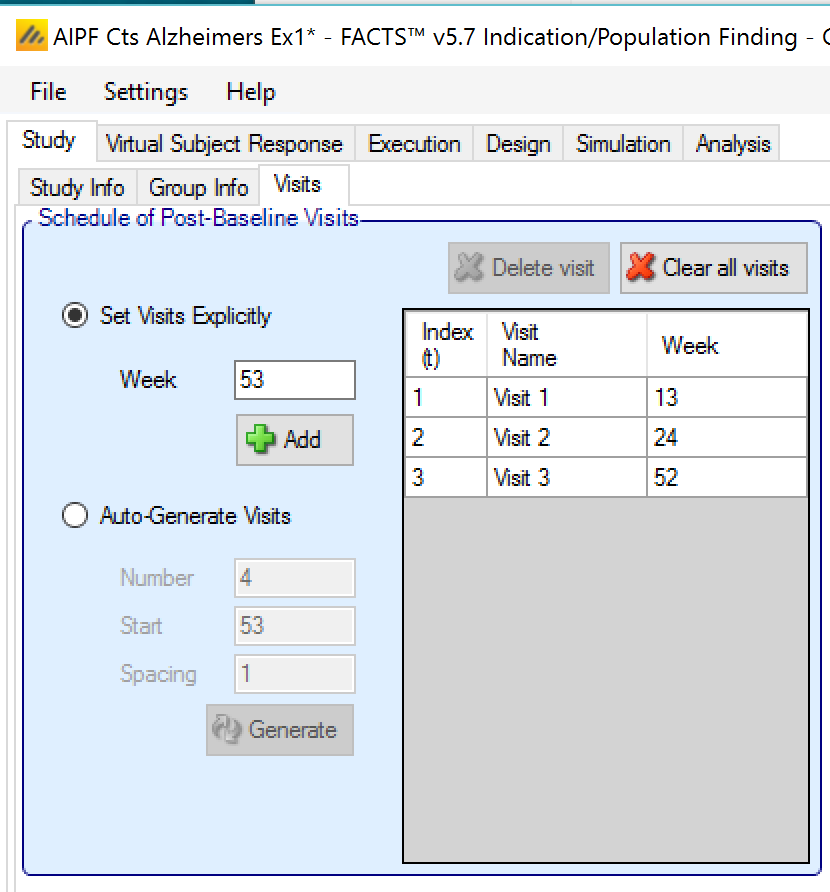This screenshot has width=830, height=892.
Task: Open the File menu
Action: point(48,92)
